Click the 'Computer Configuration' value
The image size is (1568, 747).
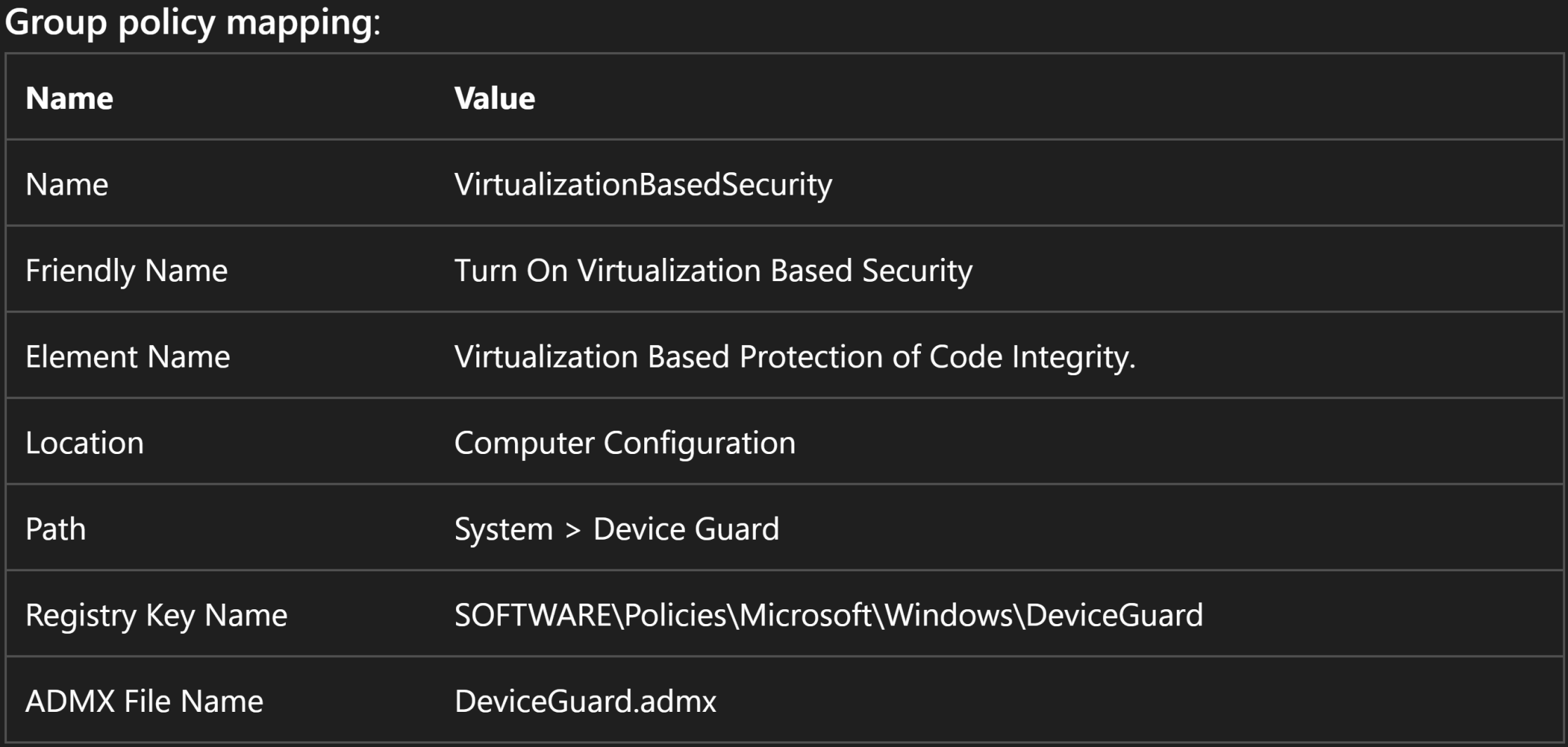[x=625, y=443]
